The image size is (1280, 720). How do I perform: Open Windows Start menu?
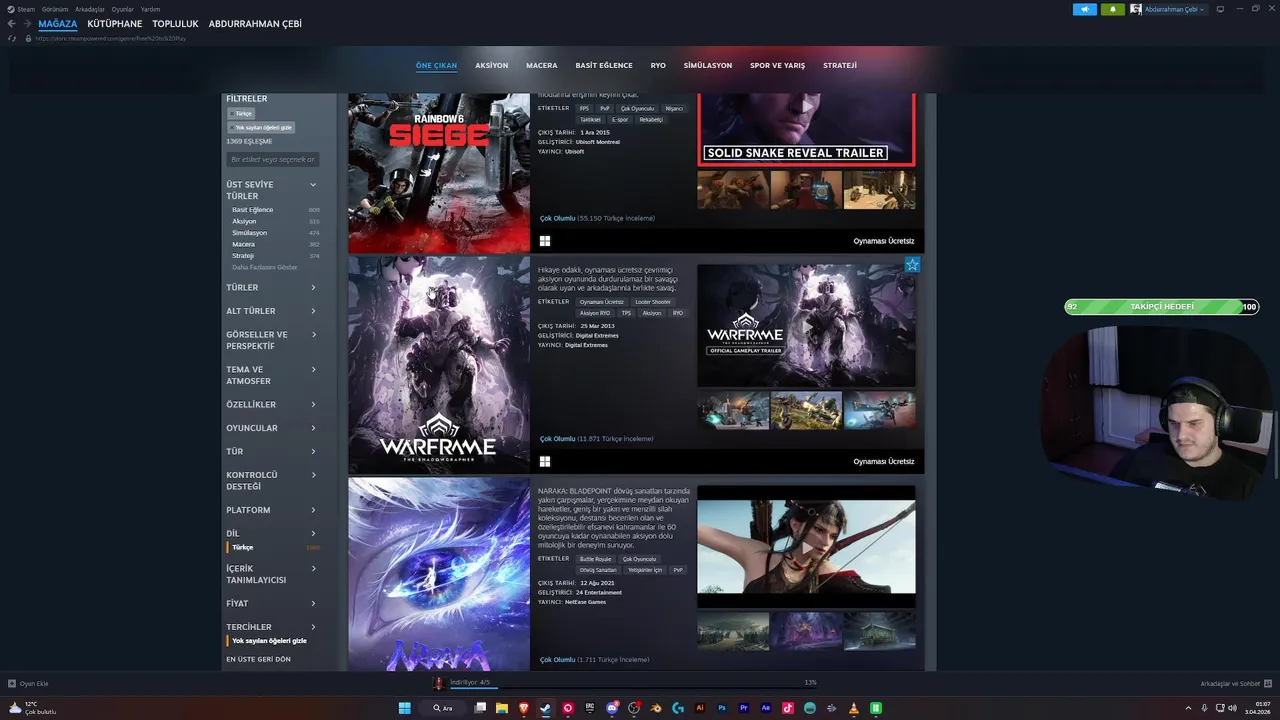tap(405, 708)
